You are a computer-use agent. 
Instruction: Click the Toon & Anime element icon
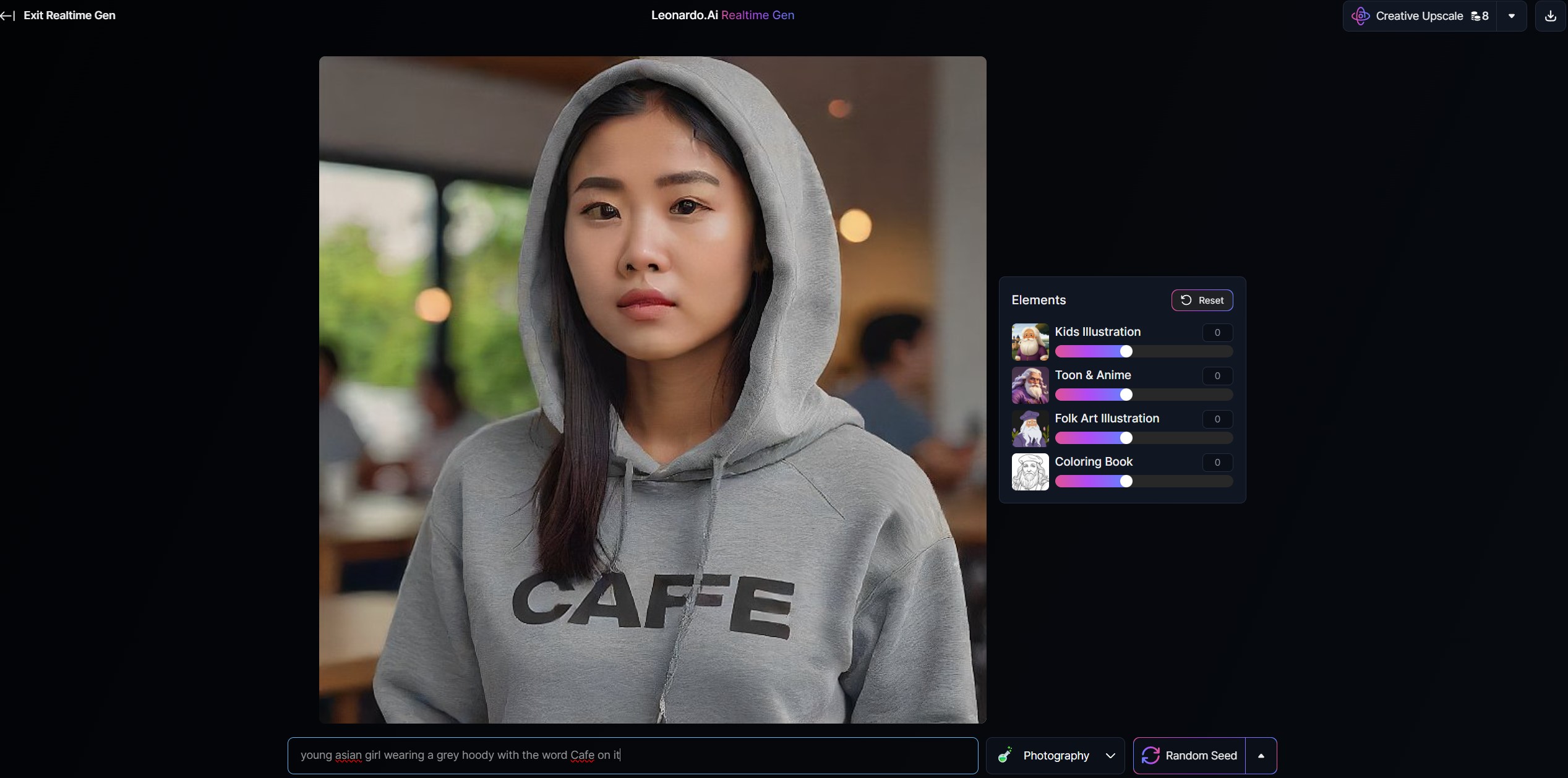[1029, 384]
